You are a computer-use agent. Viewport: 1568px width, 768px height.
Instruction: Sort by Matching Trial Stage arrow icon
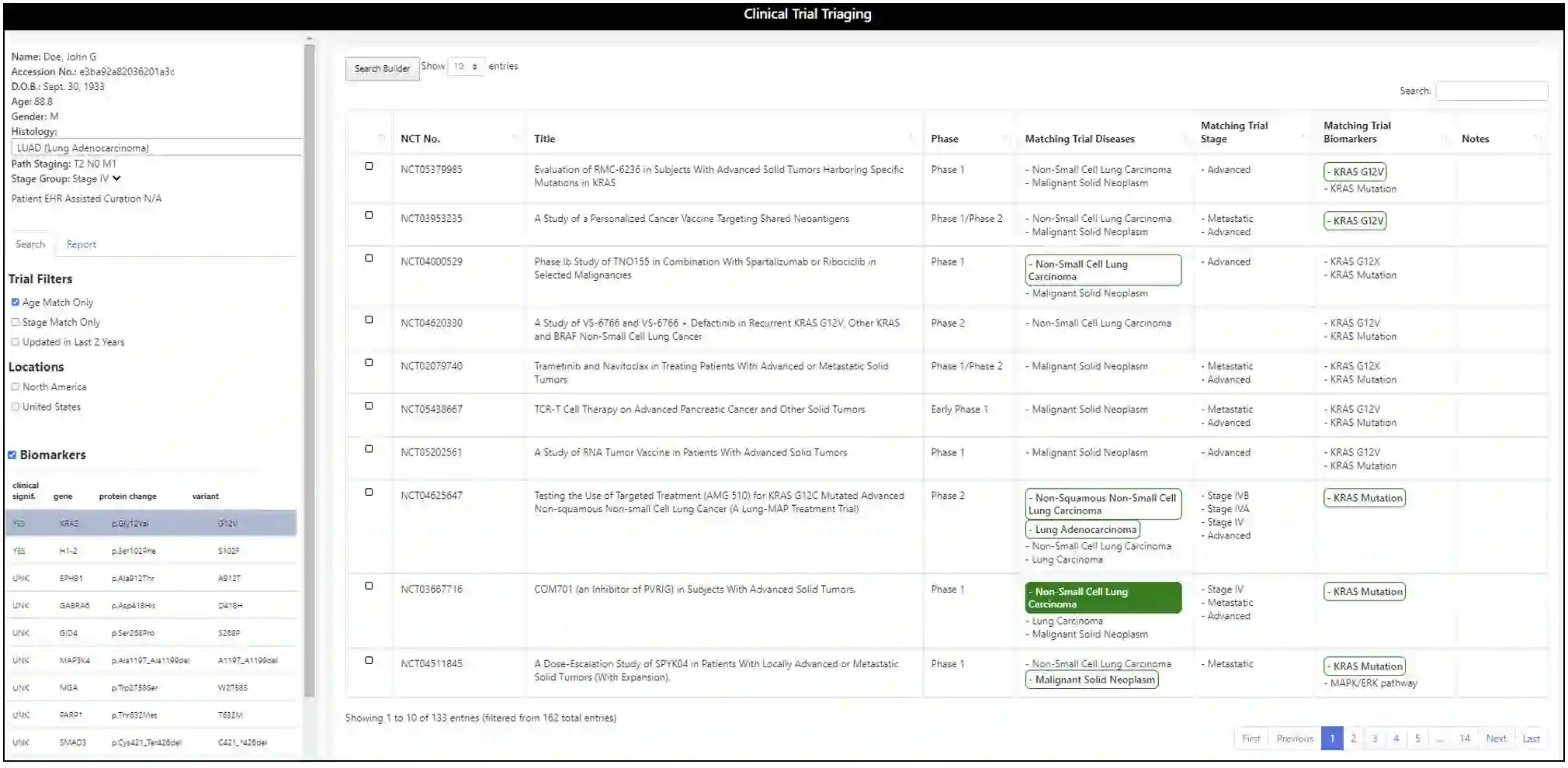(x=1304, y=138)
